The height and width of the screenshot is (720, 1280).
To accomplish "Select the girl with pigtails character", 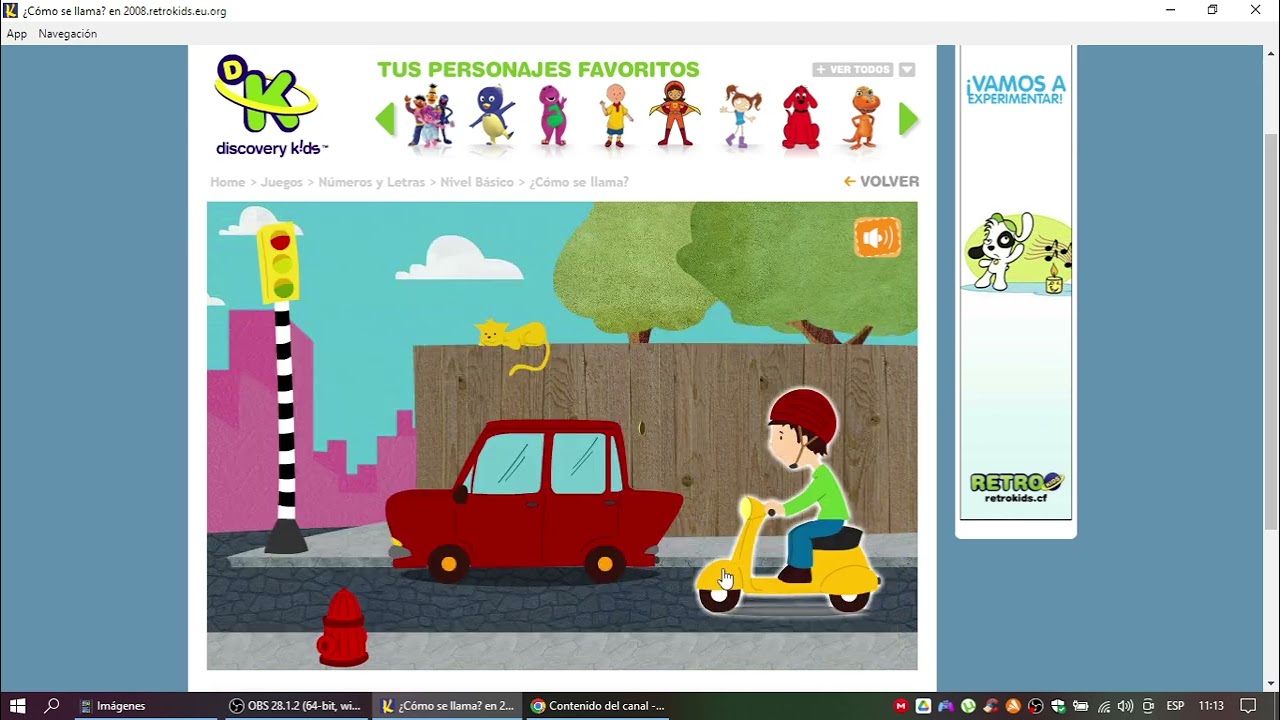I will (x=740, y=117).
